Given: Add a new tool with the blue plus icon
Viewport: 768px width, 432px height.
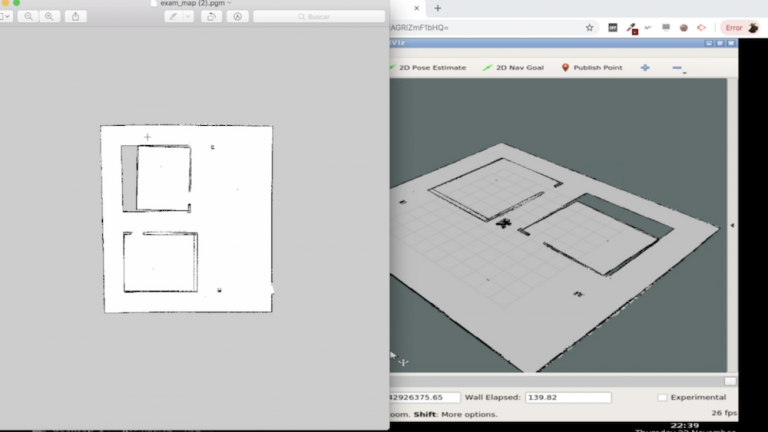Looking at the screenshot, I should 645,68.
